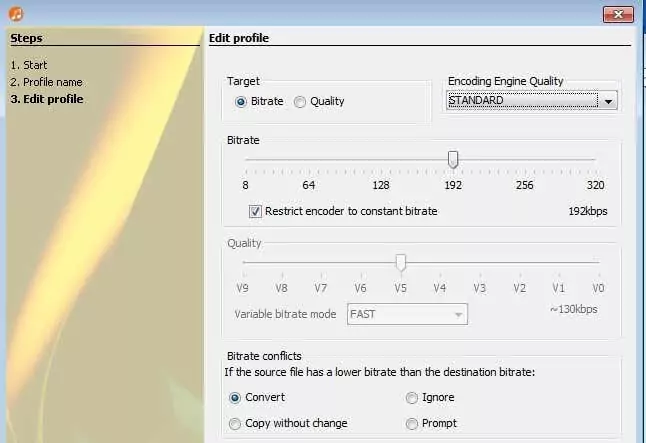Uncheck Restrict encoder to constant bitrate

255,211
